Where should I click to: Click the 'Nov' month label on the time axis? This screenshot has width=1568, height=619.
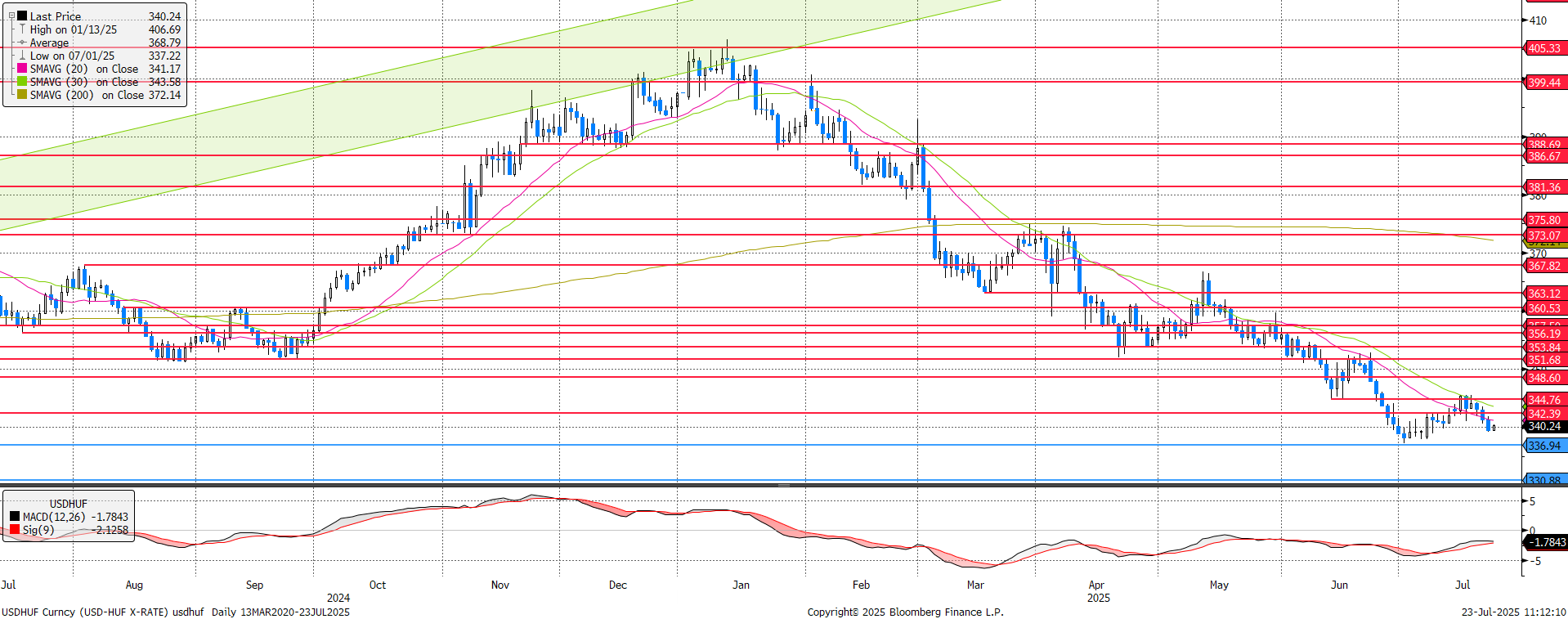500,585
